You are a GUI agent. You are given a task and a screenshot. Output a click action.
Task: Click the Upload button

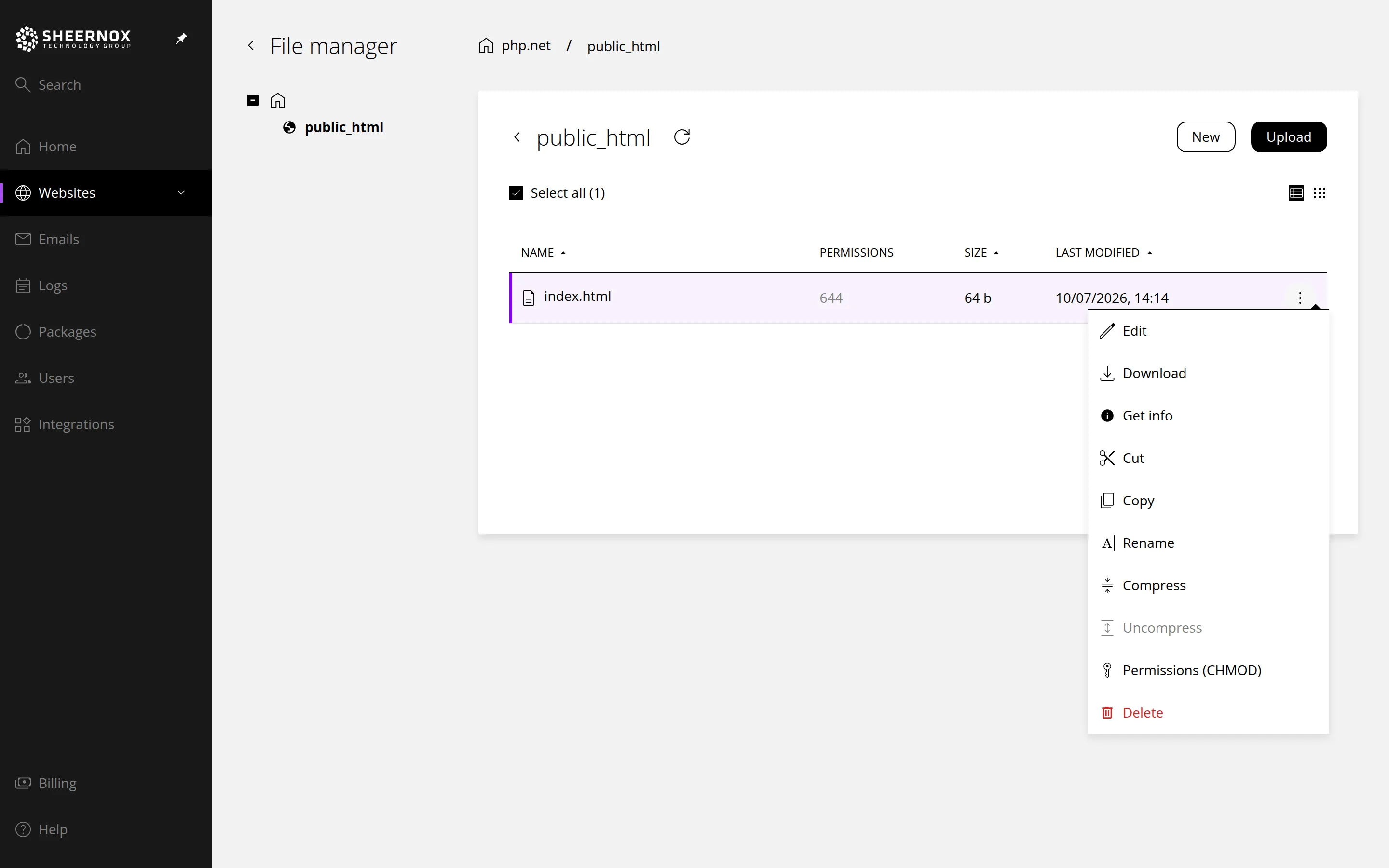click(x=1289, y=137)
